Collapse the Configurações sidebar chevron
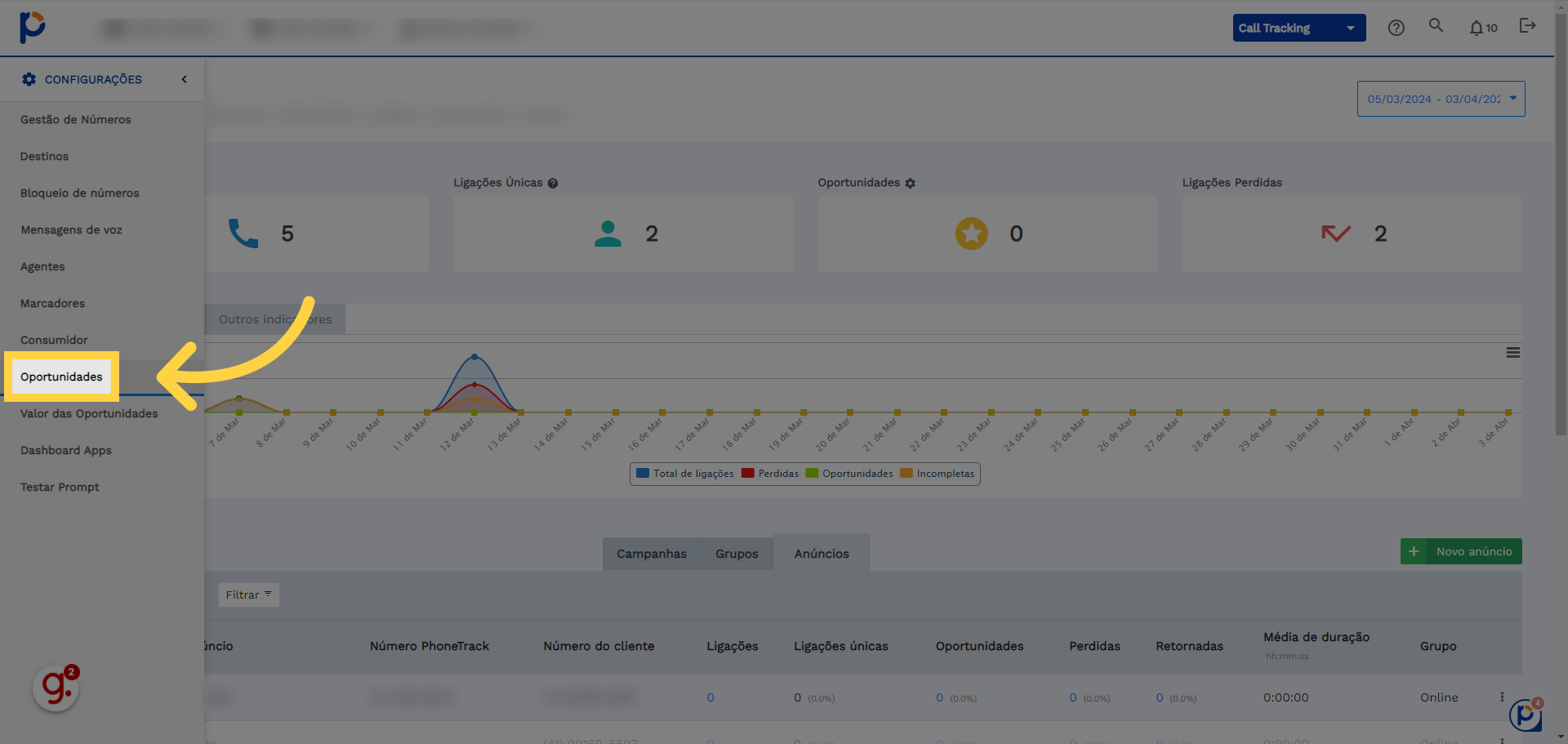Image resolution: width=1568 pixels, height=744 pixels. 185,79
